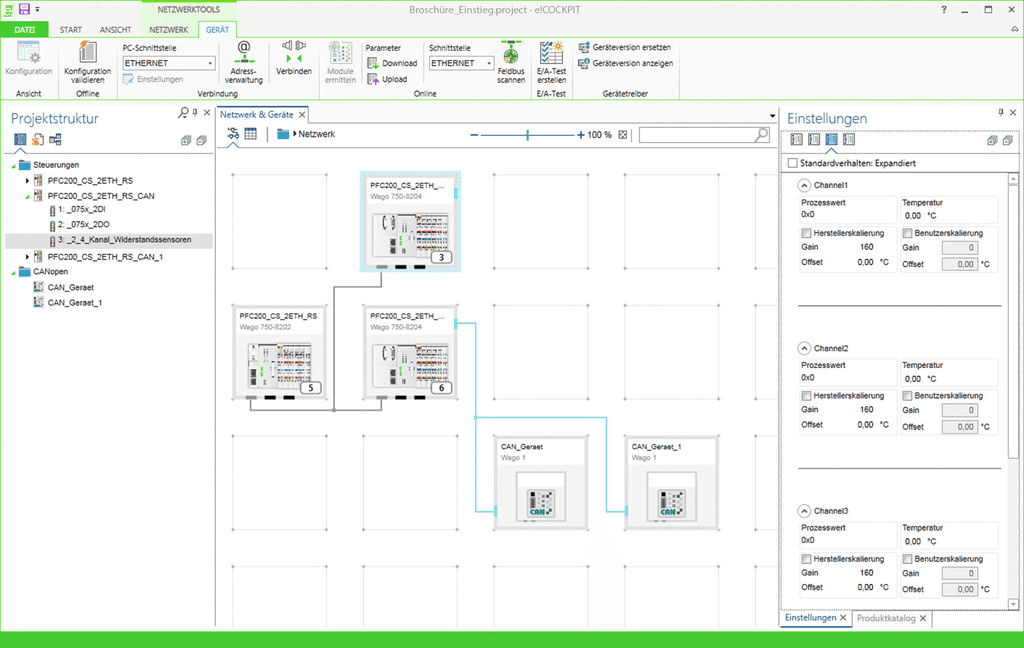Click the parameter Upload icon
Screen dimensions: 1024x648
372,79
